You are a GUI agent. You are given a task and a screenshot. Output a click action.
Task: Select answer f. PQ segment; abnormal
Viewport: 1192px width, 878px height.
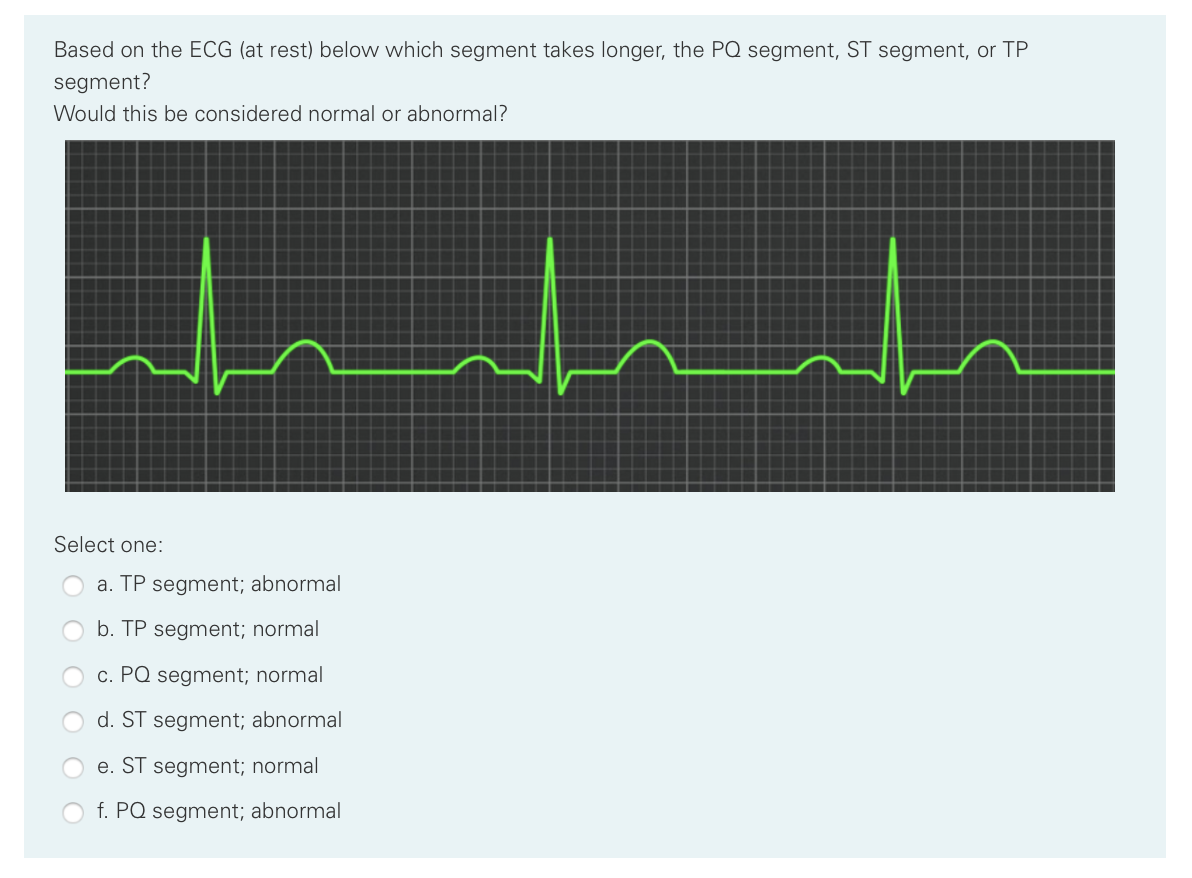tap(73, 812)
